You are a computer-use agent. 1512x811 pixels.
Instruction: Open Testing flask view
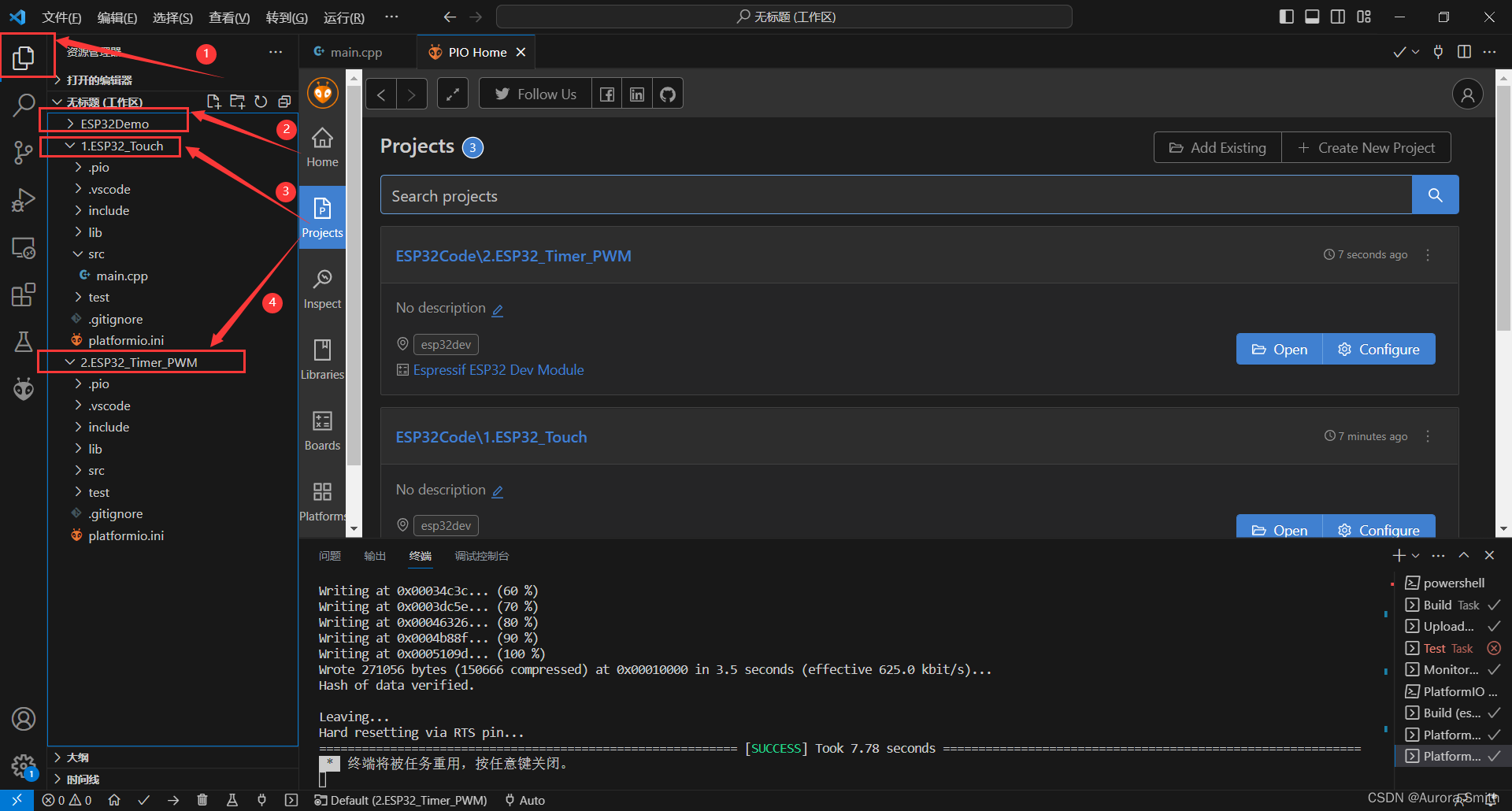click(x=24, y=342)
